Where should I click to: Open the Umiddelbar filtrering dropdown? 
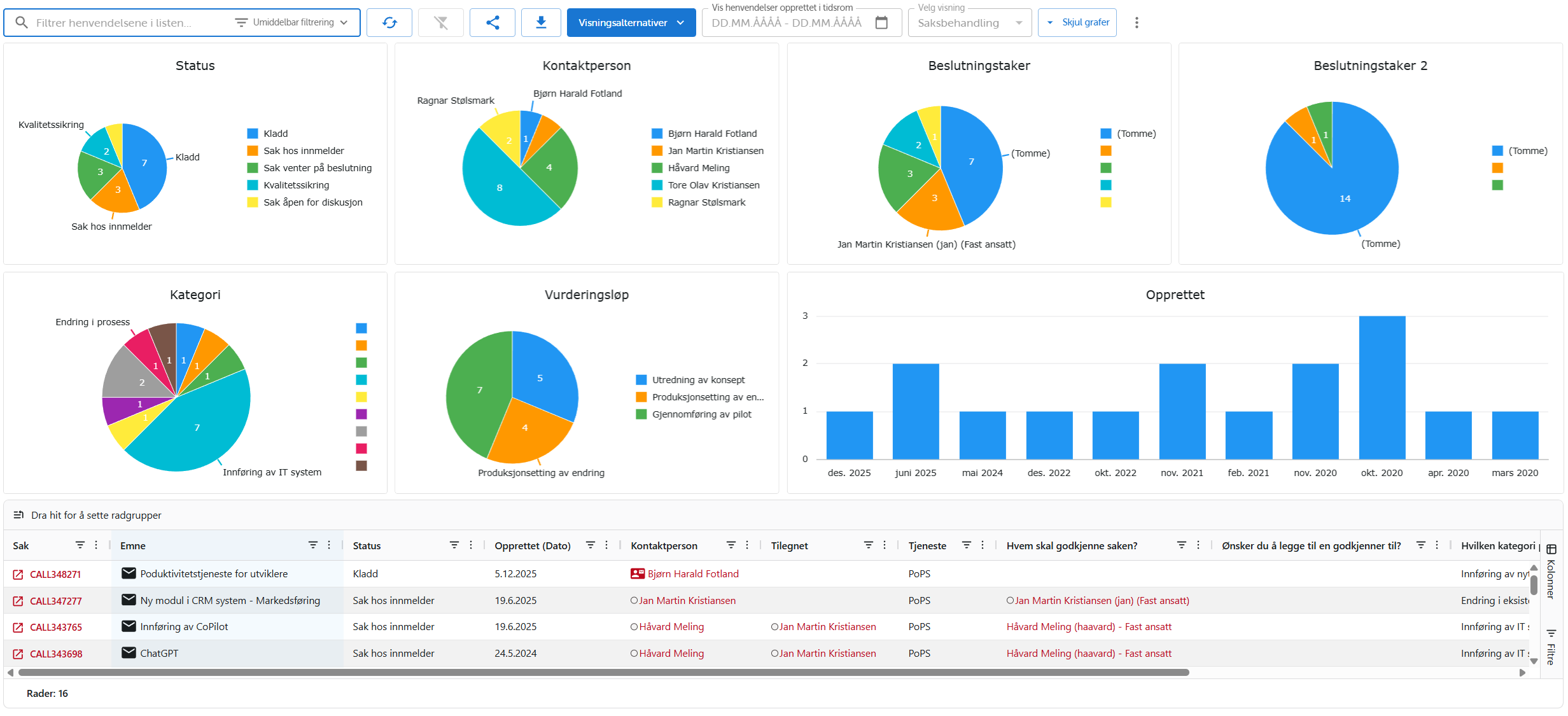[293, 23]
